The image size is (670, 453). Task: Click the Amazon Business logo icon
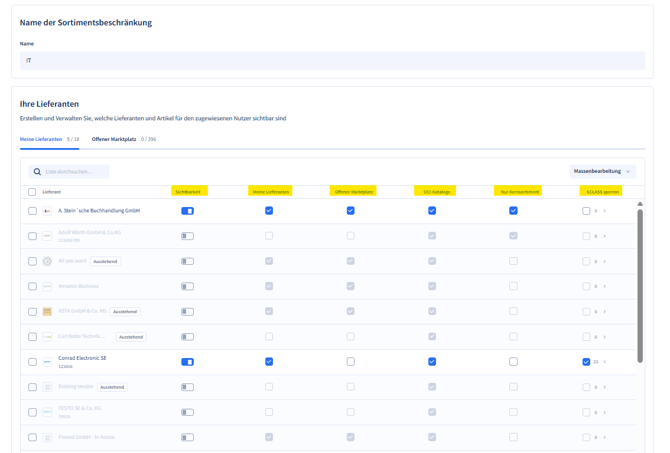47,286
